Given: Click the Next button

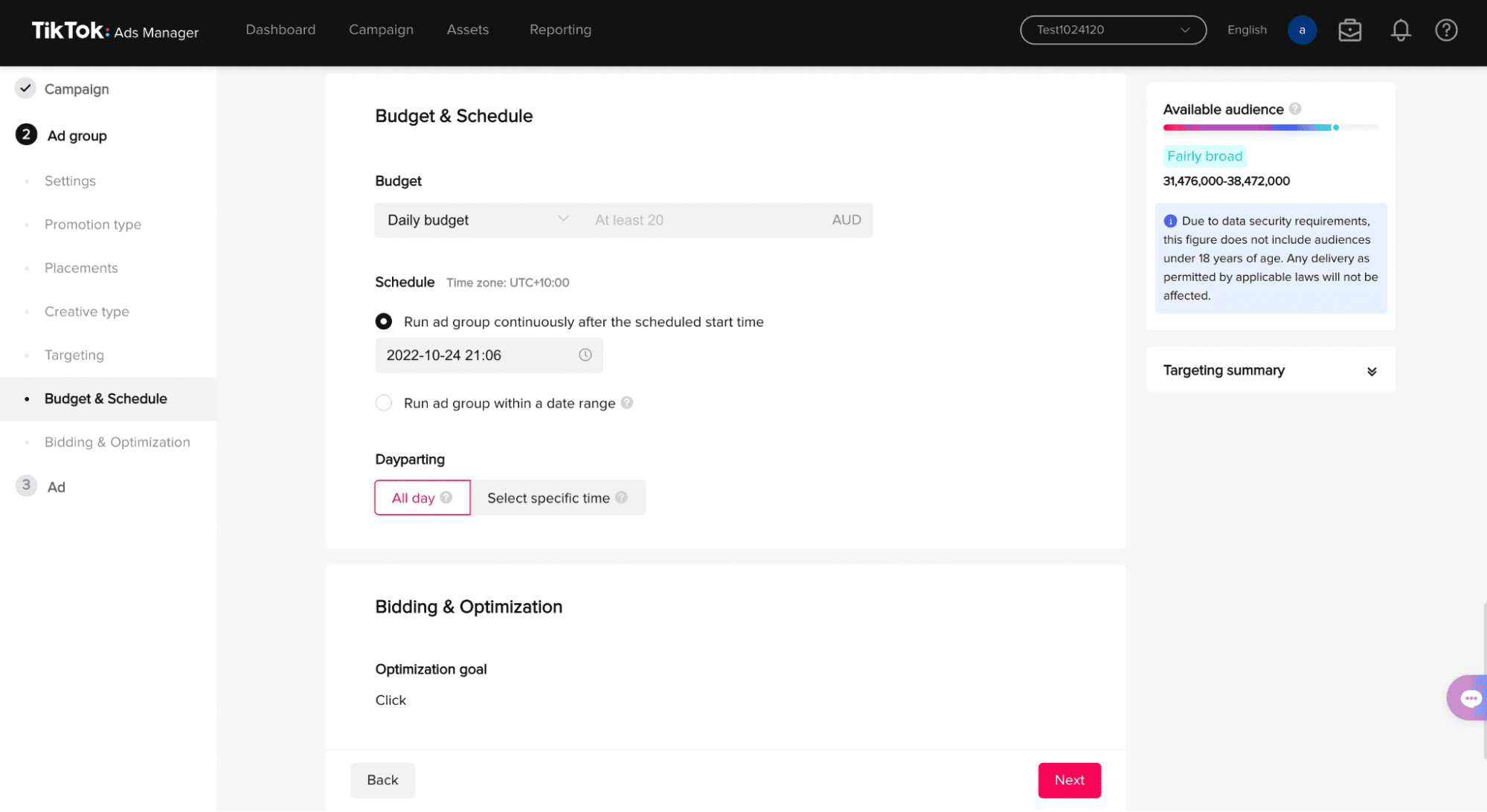Looking at the screenshot, I should tap(1069, 780).
